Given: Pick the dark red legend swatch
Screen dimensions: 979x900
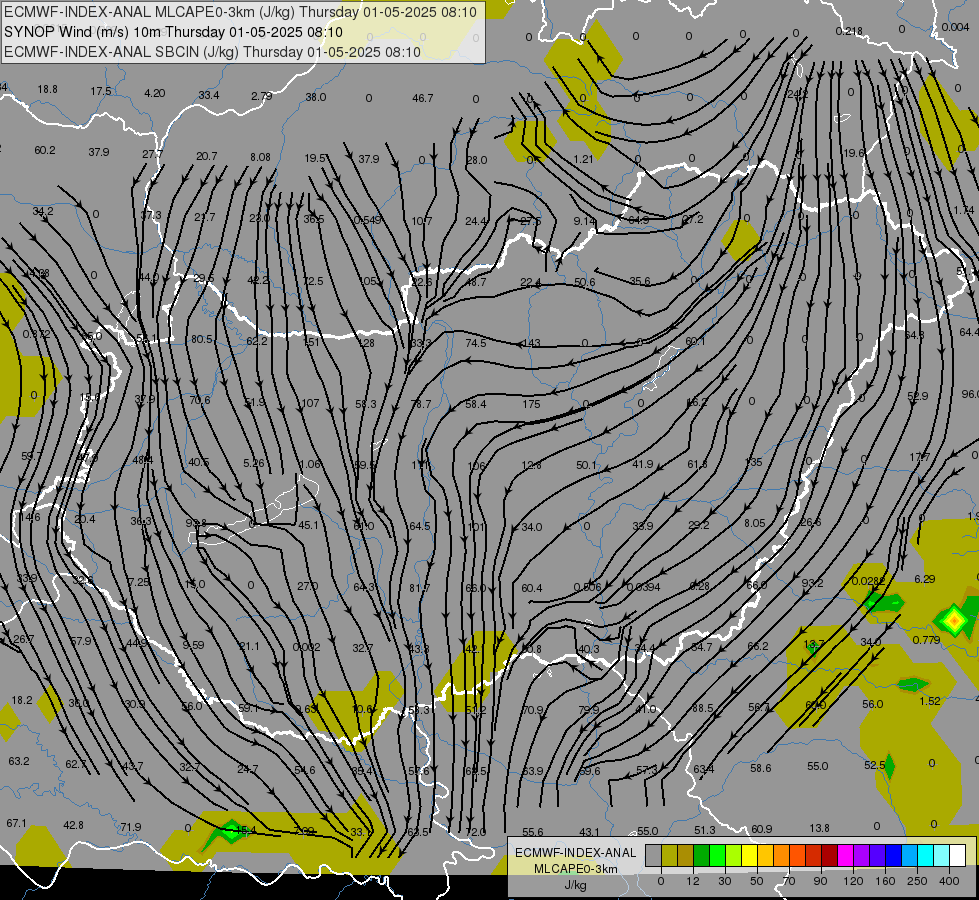Looking at the screenshot, I should click(829, 855).
